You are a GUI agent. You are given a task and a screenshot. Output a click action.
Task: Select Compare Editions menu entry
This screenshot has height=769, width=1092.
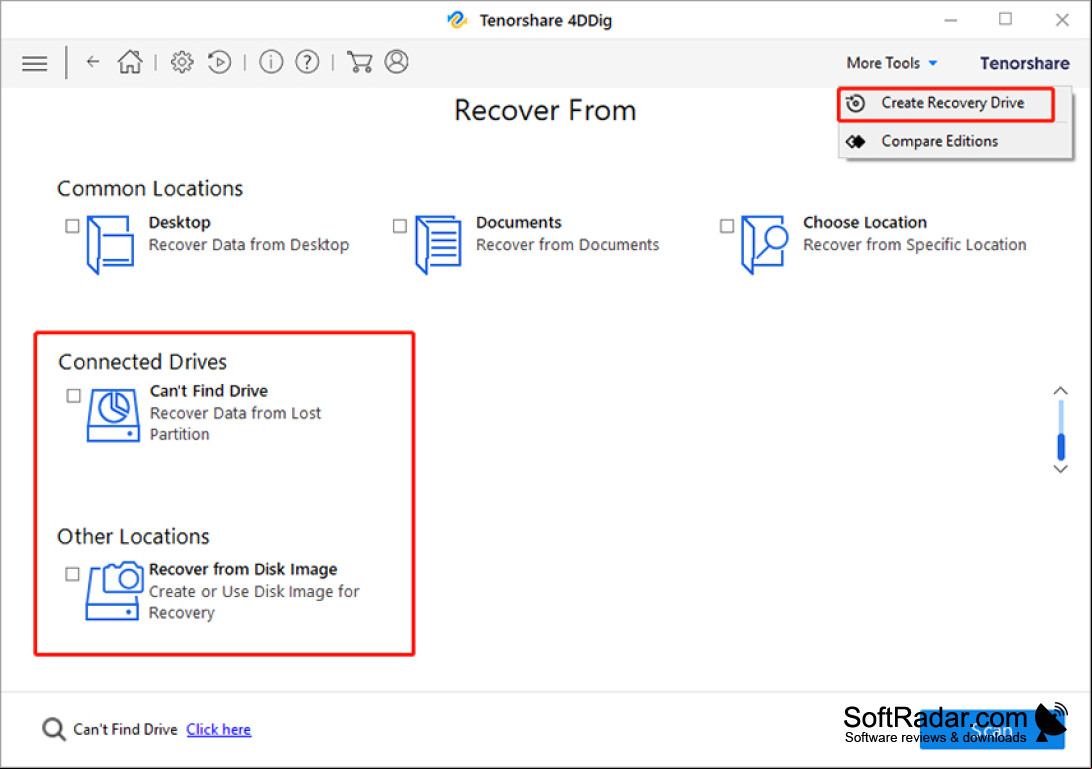tap(954, 141)
